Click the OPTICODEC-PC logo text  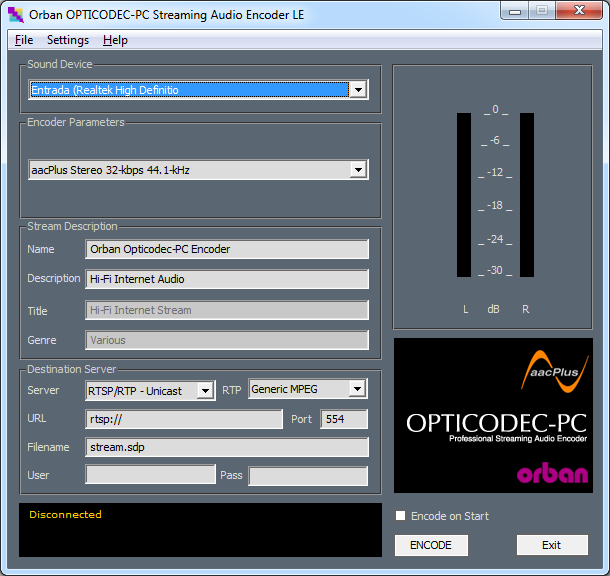pyautogui.click(x=496, y=423)
